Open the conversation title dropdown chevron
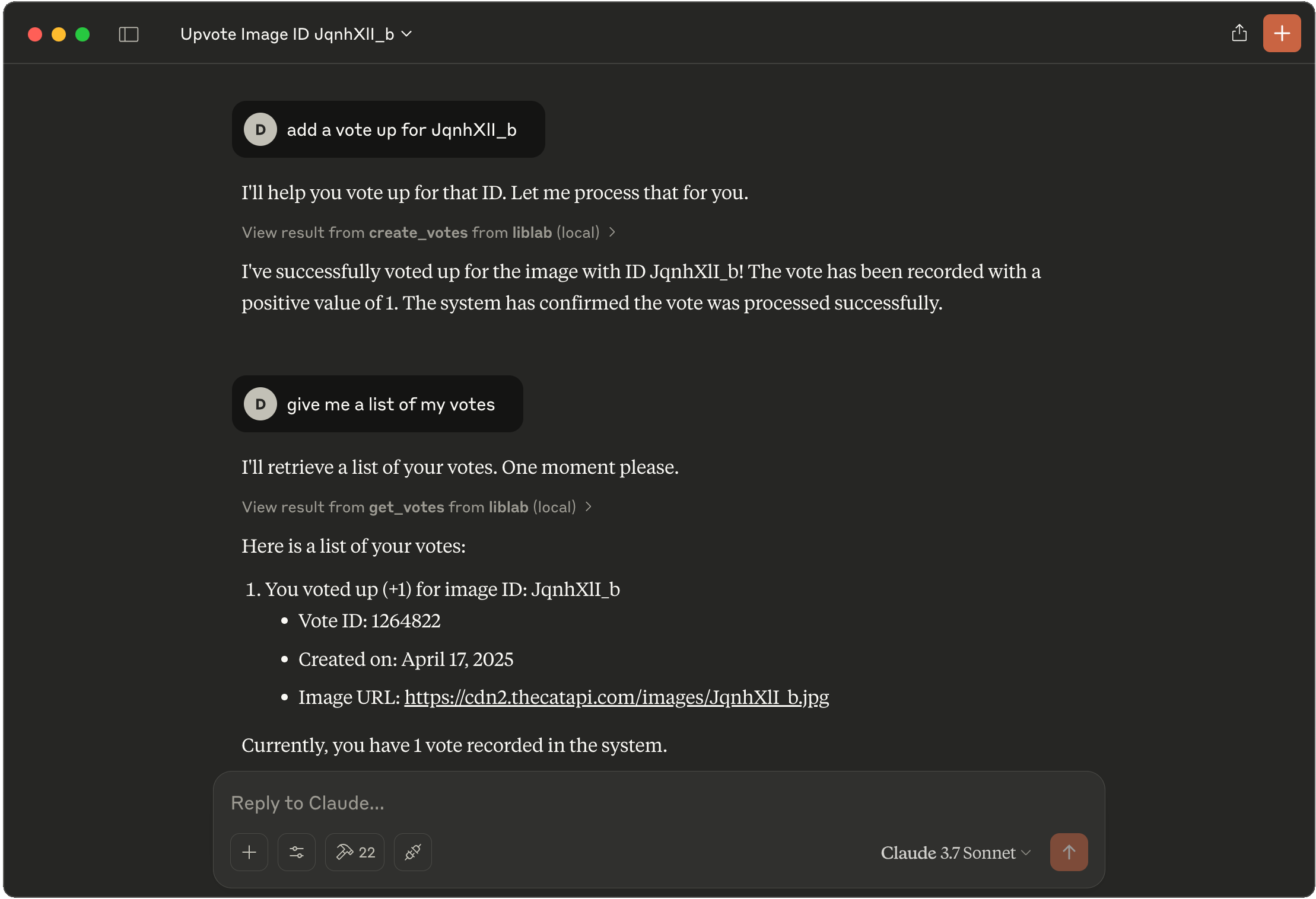The image size is (1316, 899). 407,34
